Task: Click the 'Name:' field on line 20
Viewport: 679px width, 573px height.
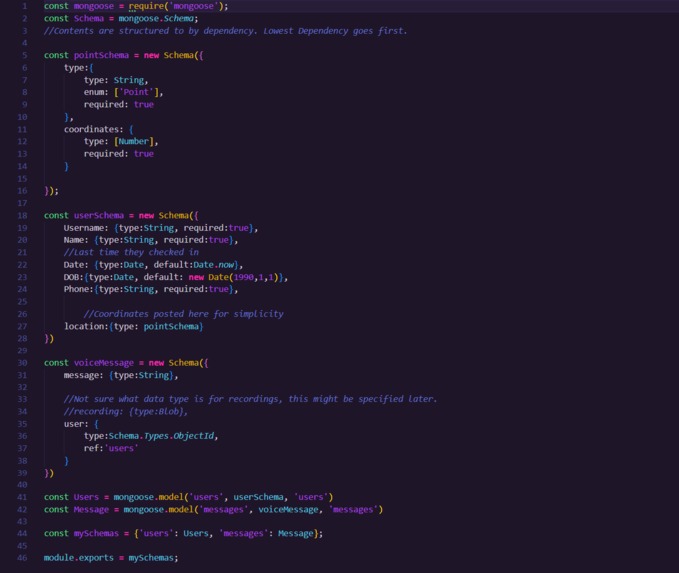Action: pyautogui.click(x=76, y=240)
